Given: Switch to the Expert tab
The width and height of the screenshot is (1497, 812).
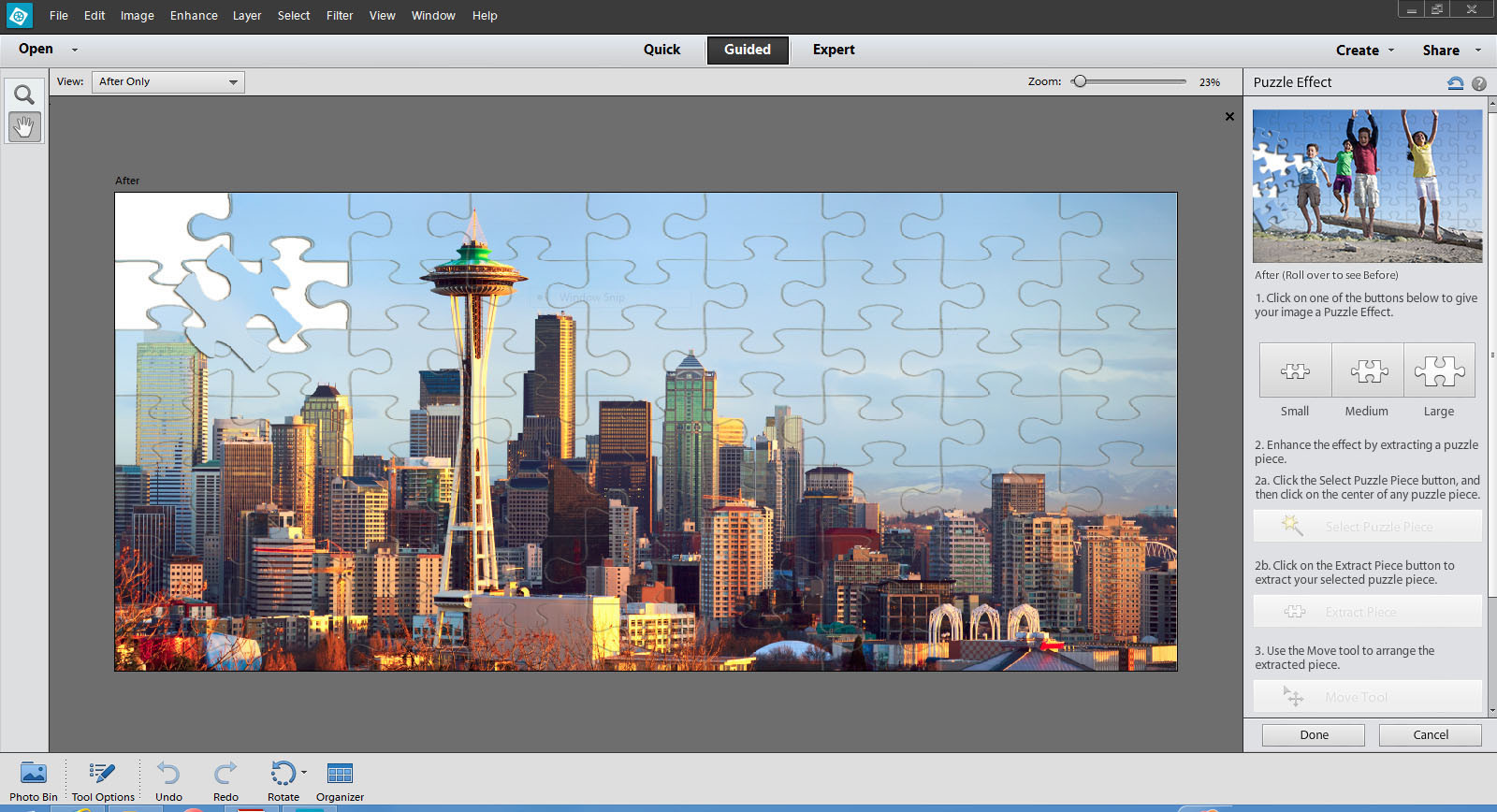Looking at the screenshot, I should [833, 50].
